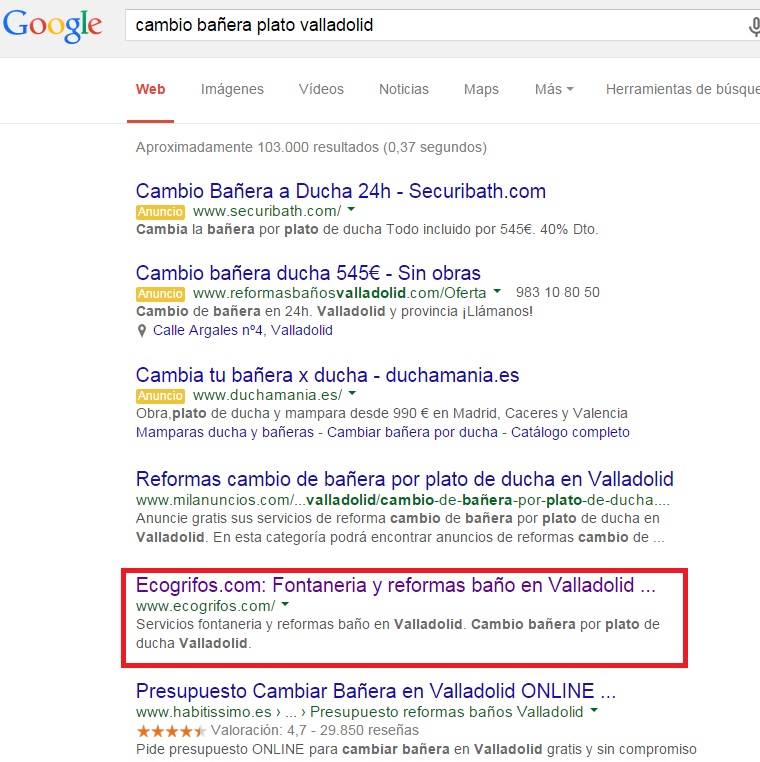Open the dropdown arrow next to www.ecogrifos.com

[x=285, y=606]
